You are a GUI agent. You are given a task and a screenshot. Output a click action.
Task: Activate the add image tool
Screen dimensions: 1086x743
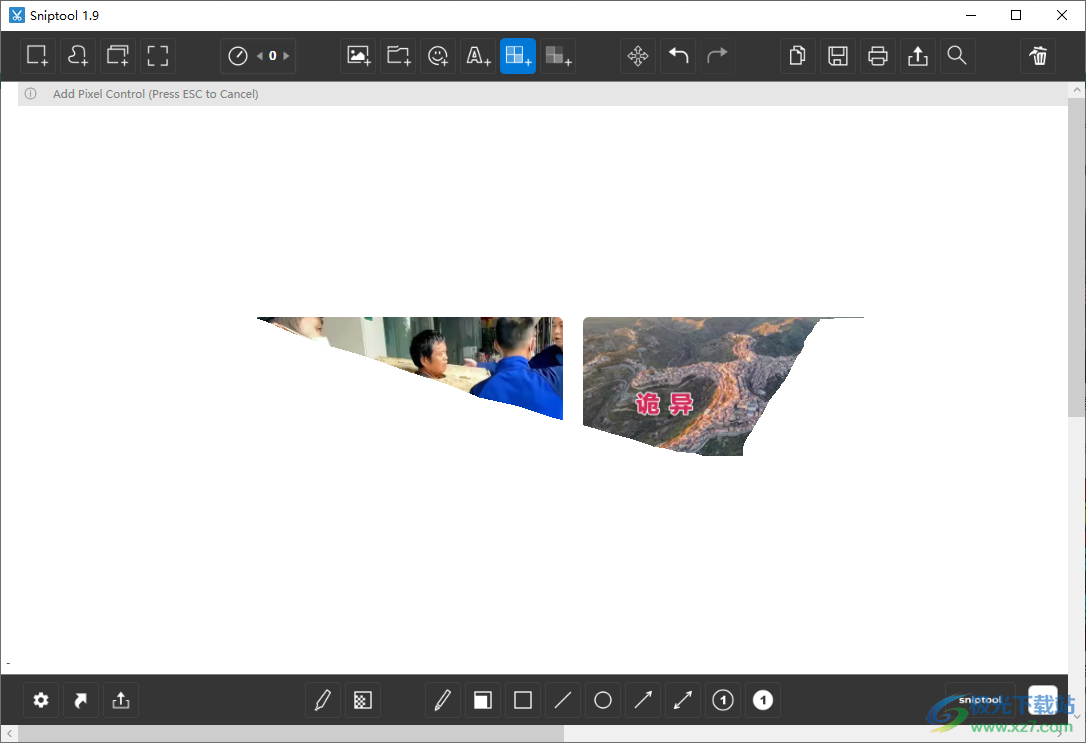pos(357,55)
